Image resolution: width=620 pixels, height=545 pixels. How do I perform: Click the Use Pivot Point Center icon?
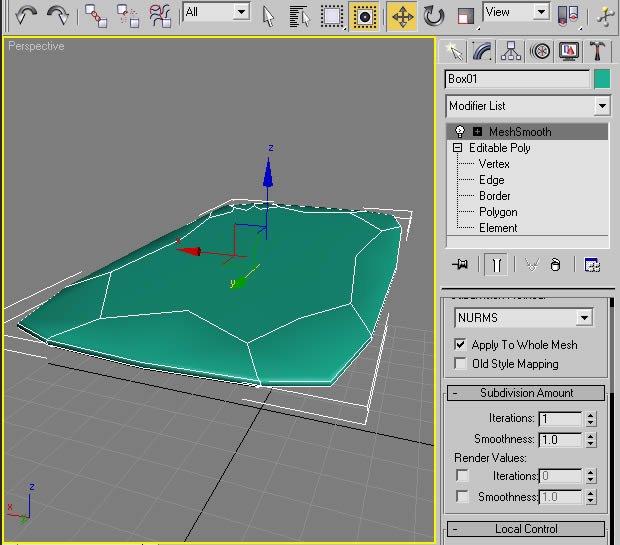pos(568,17)
